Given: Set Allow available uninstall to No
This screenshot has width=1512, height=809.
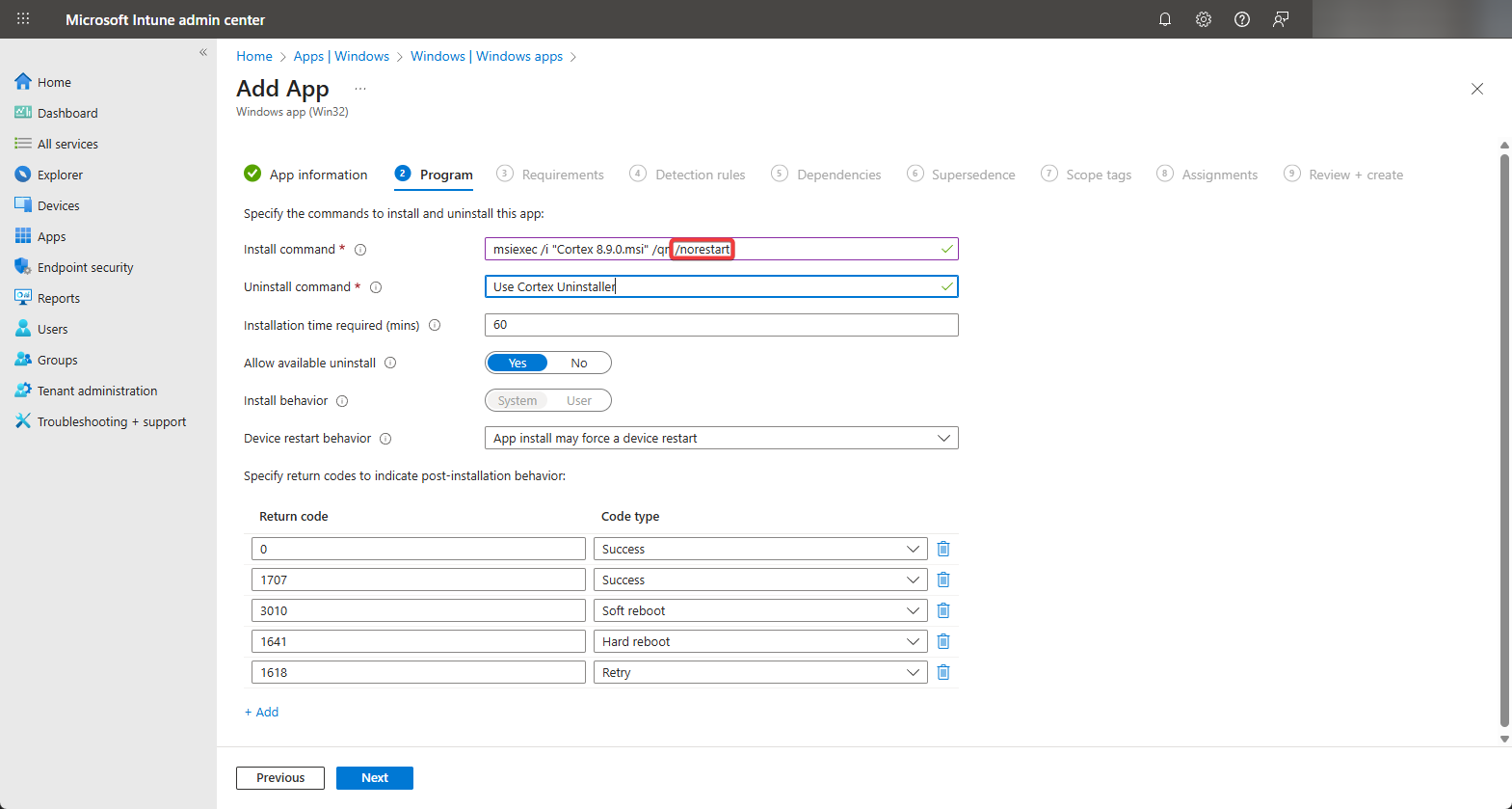Looking at the screenshot, I should 579,363.
